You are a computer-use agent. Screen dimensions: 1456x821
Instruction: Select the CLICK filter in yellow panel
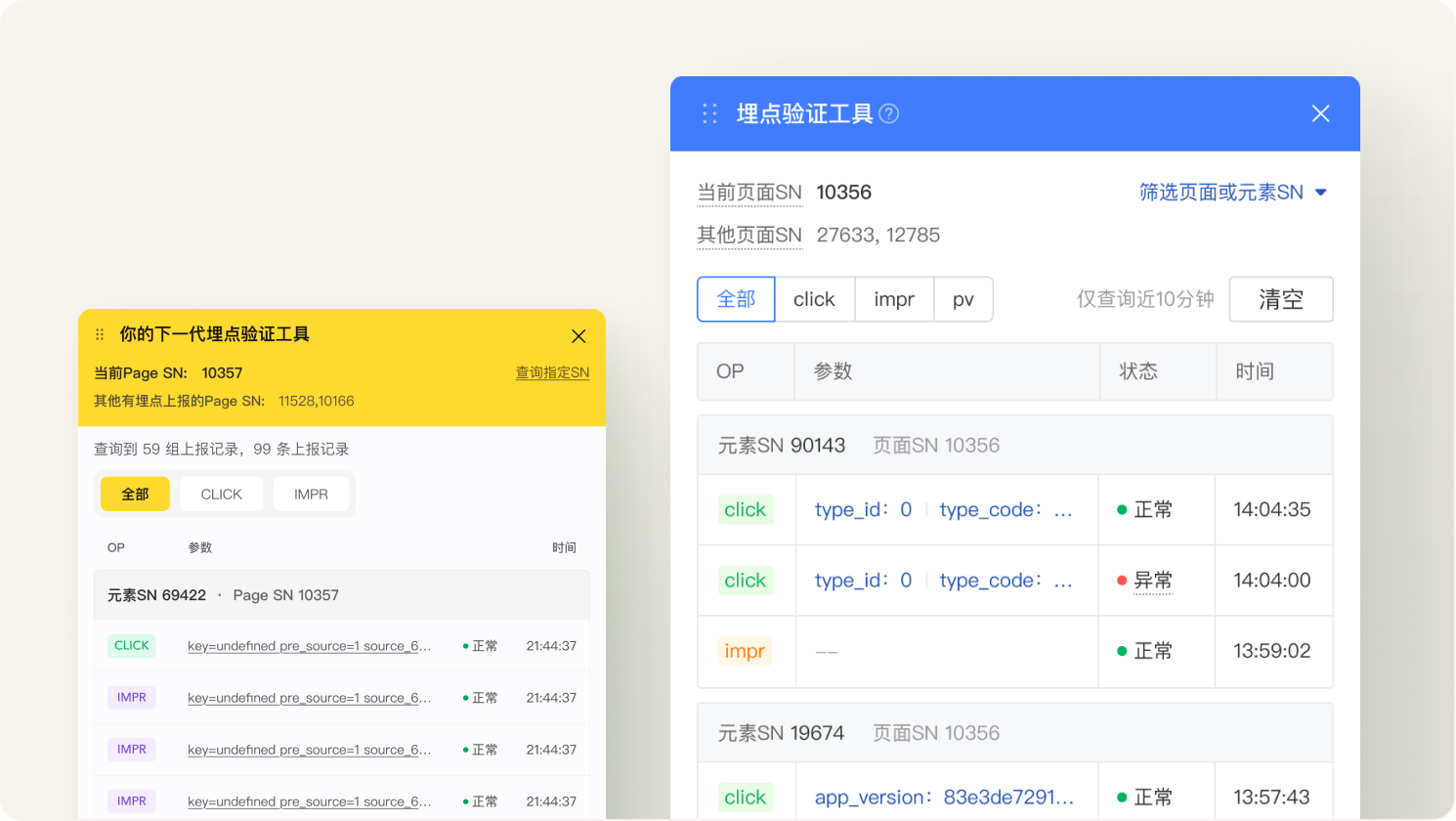(x=222, y=495)
